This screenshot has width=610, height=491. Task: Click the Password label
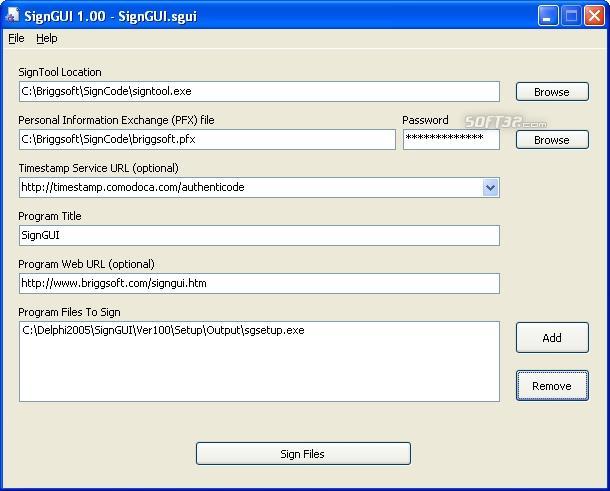(425, 120)
